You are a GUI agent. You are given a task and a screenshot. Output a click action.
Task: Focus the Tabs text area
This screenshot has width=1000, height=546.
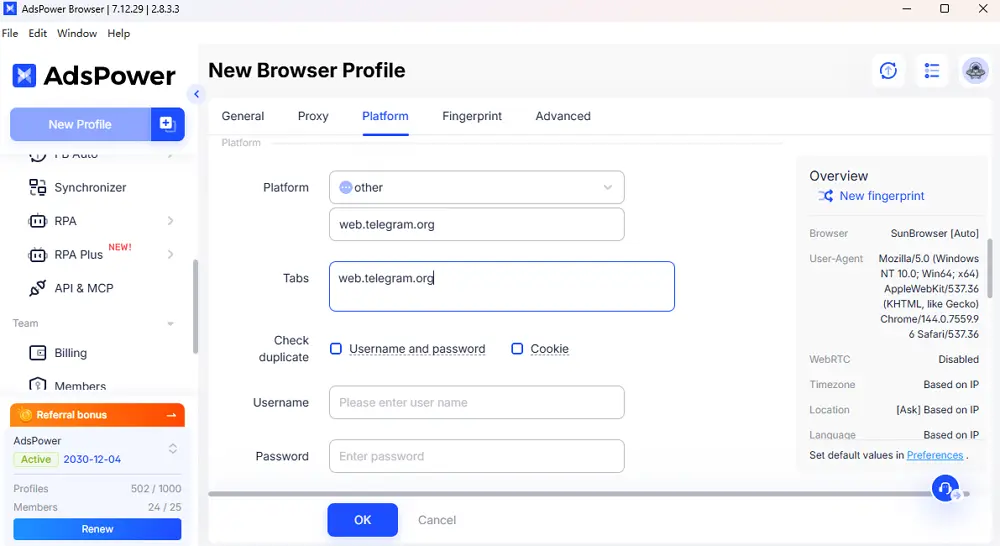502,286
